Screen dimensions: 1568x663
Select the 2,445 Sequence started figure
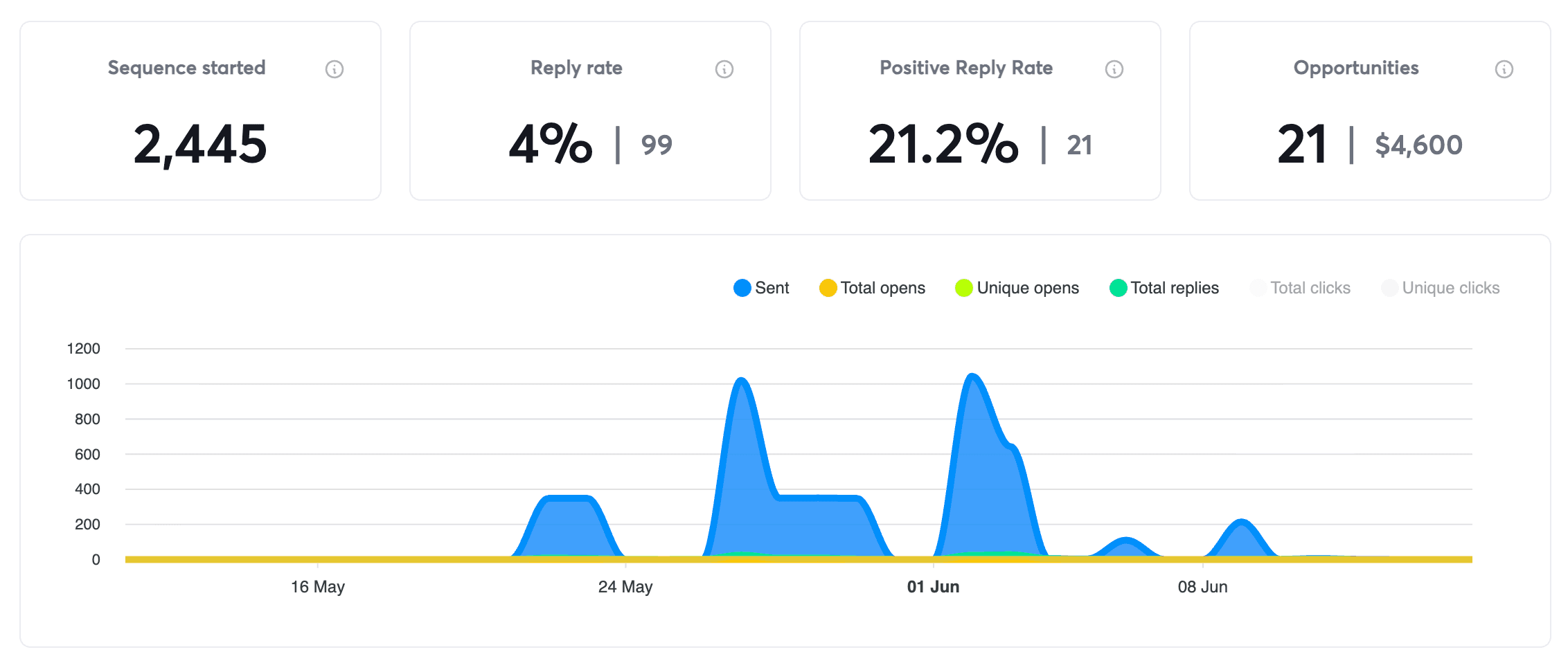tap(199, 144)
